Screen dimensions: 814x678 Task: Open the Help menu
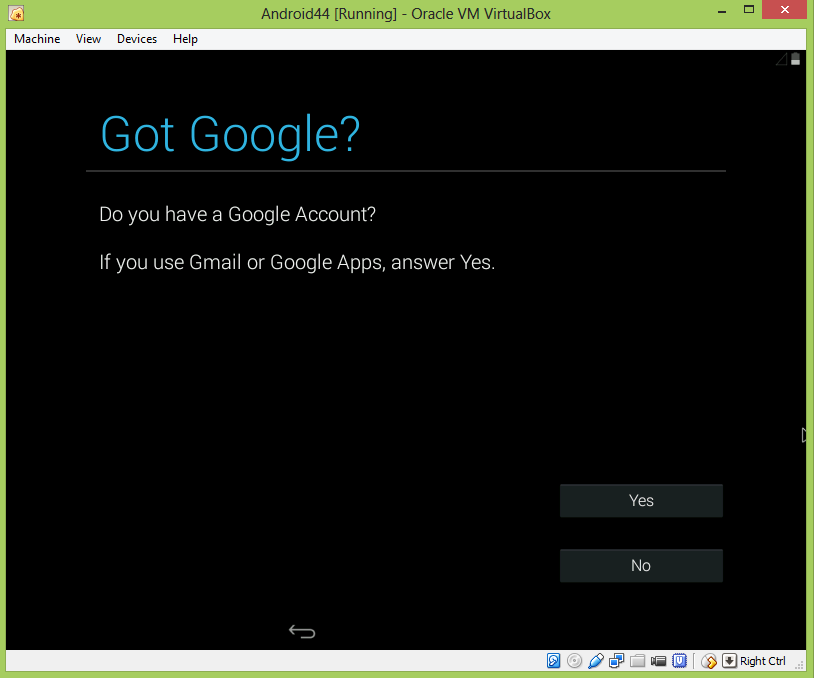(185, 39)
